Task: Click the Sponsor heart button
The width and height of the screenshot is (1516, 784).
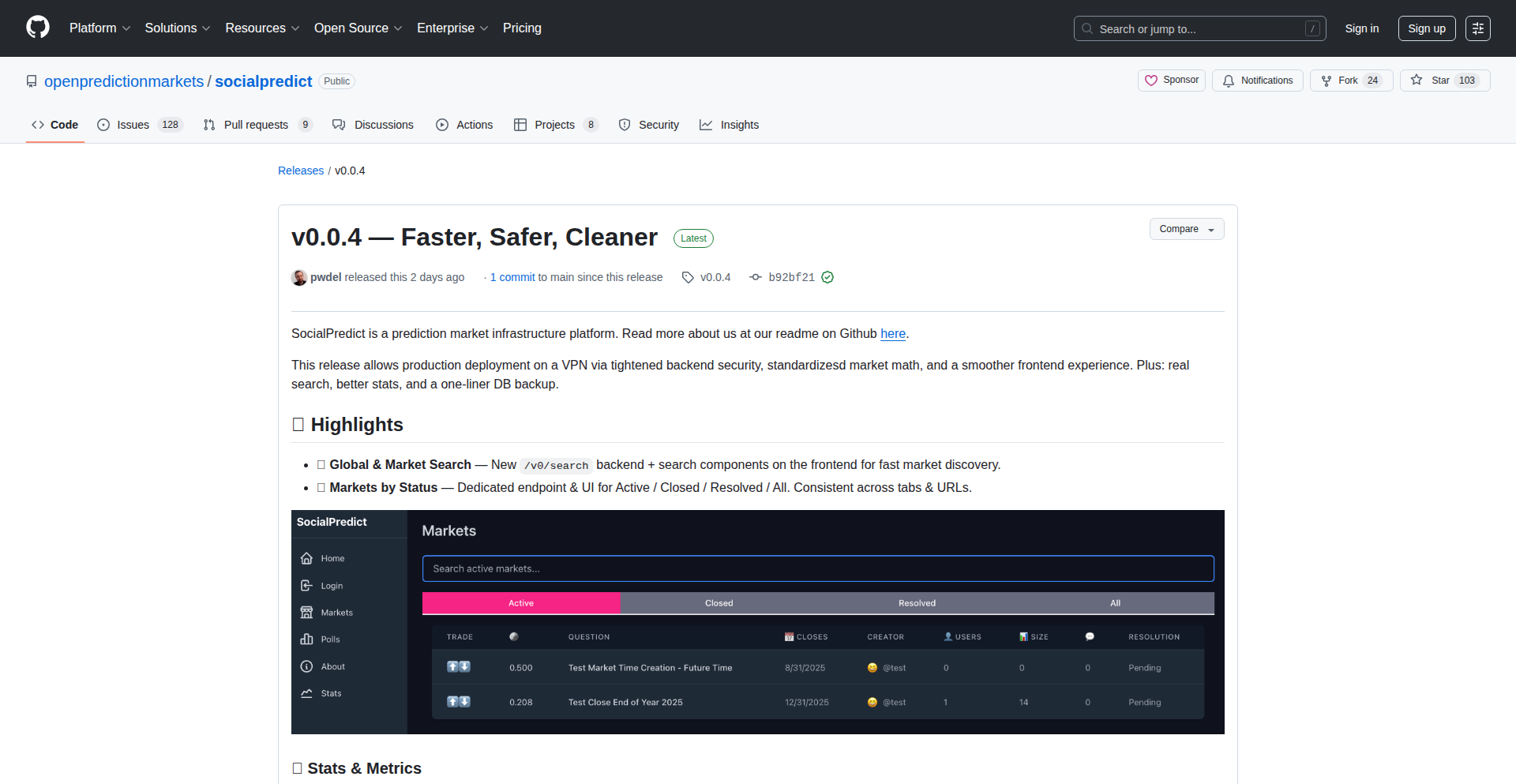Action: (x=1171, y=81)
